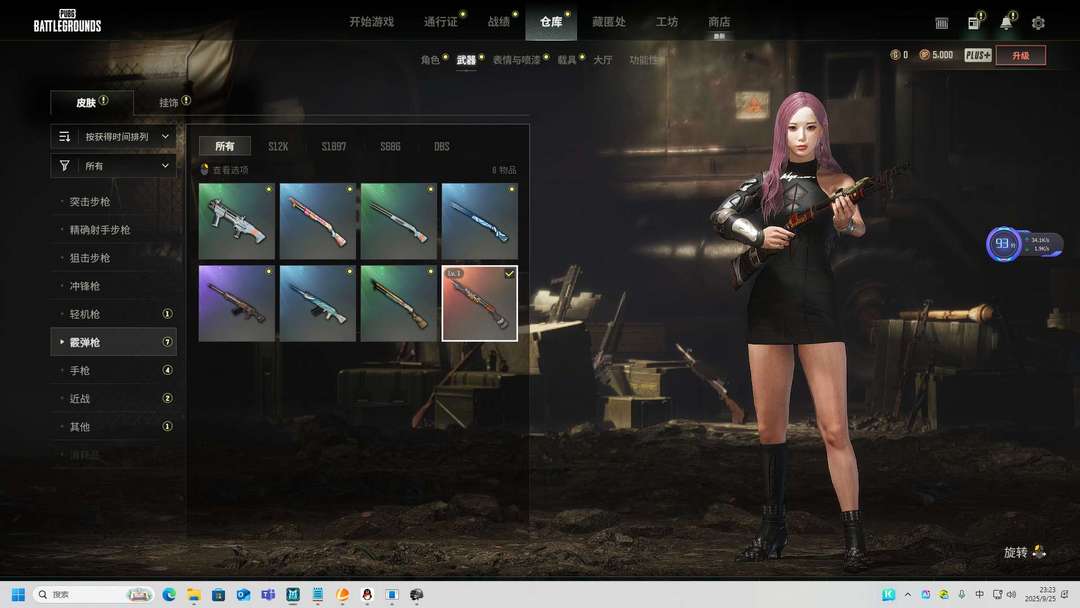The height and width of the screenshot is (608, 1080).
Task: Click the microphone icon in system tray
Action: pyautogui.click(x=962, y=594)
